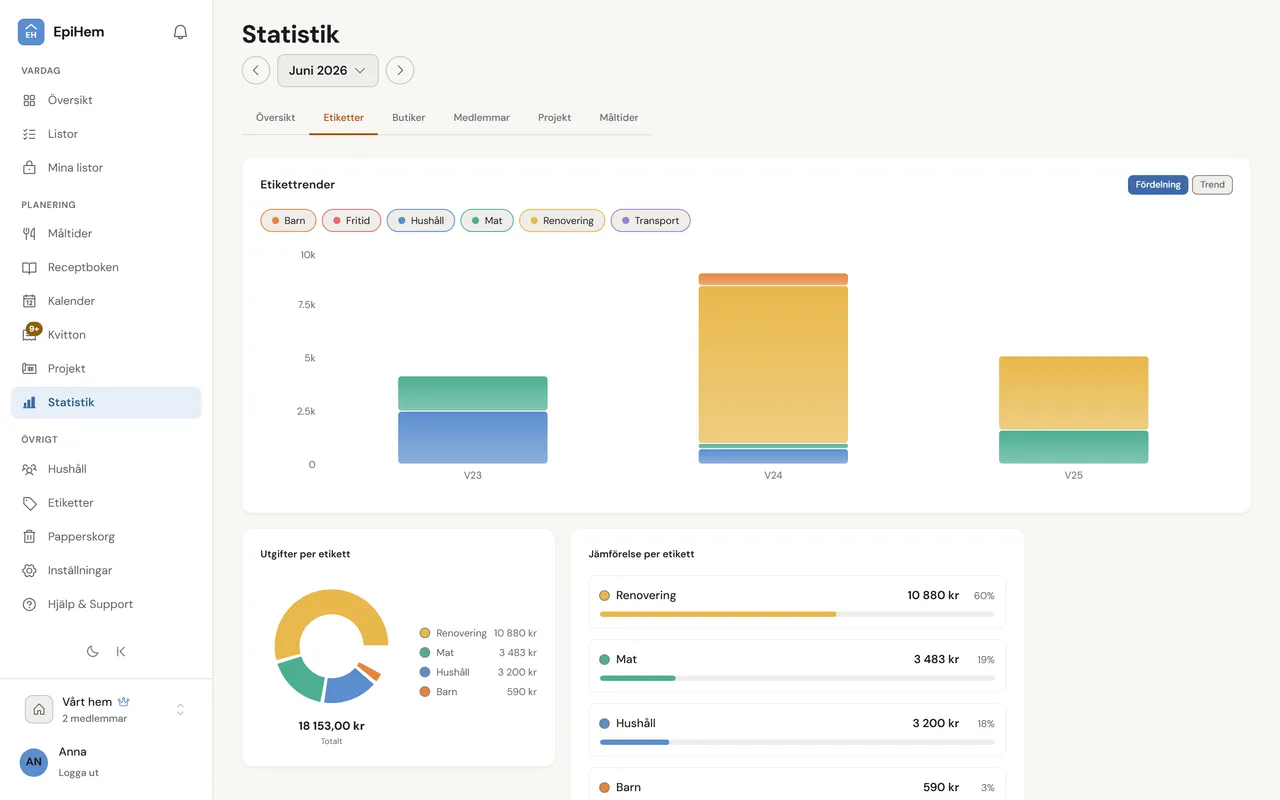Viewport: 1280px width, 800px height.
Task: Click the Hushåll people icon
Action: pyautogui.click(x=30, y=469)
